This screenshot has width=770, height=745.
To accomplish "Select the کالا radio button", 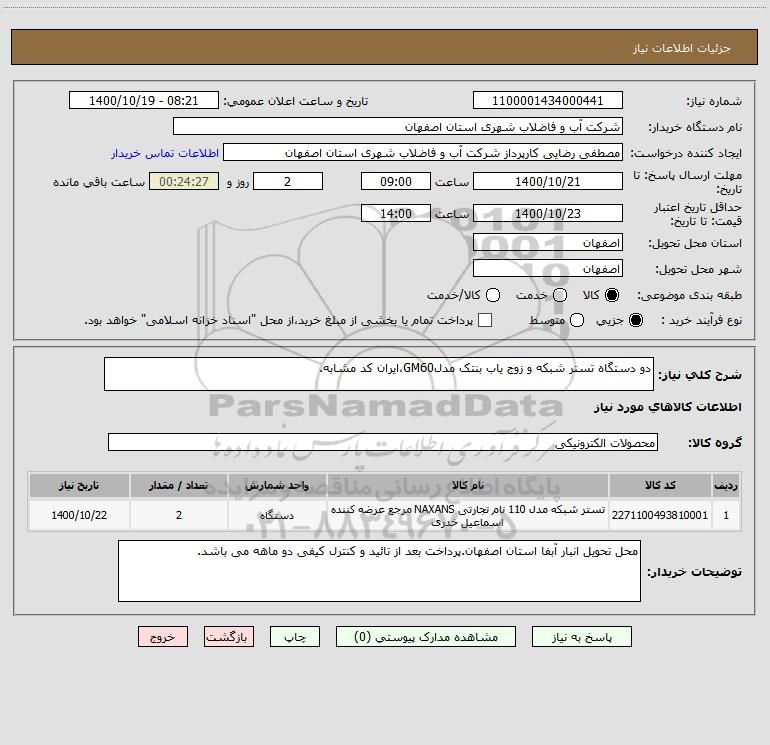I will point(612,295).
